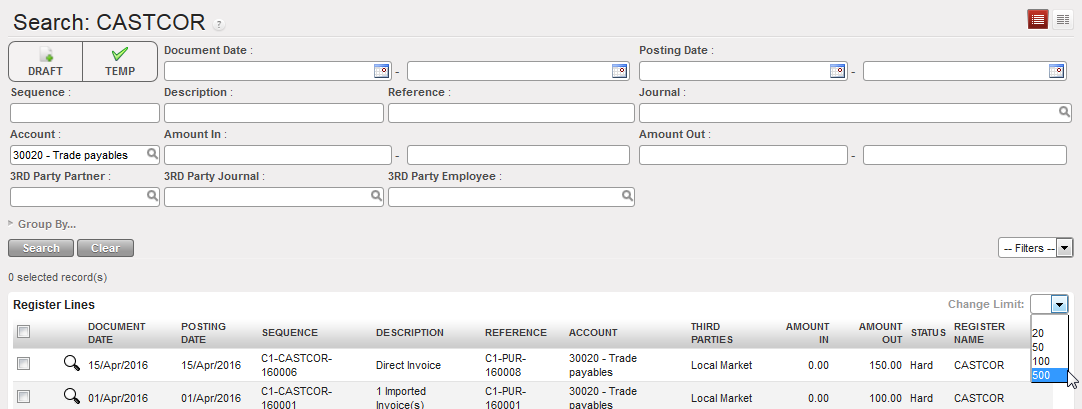Click the help icon beside Search: CASTCOR title
This screenshot has width=1082, height=409.
point(219,24)
